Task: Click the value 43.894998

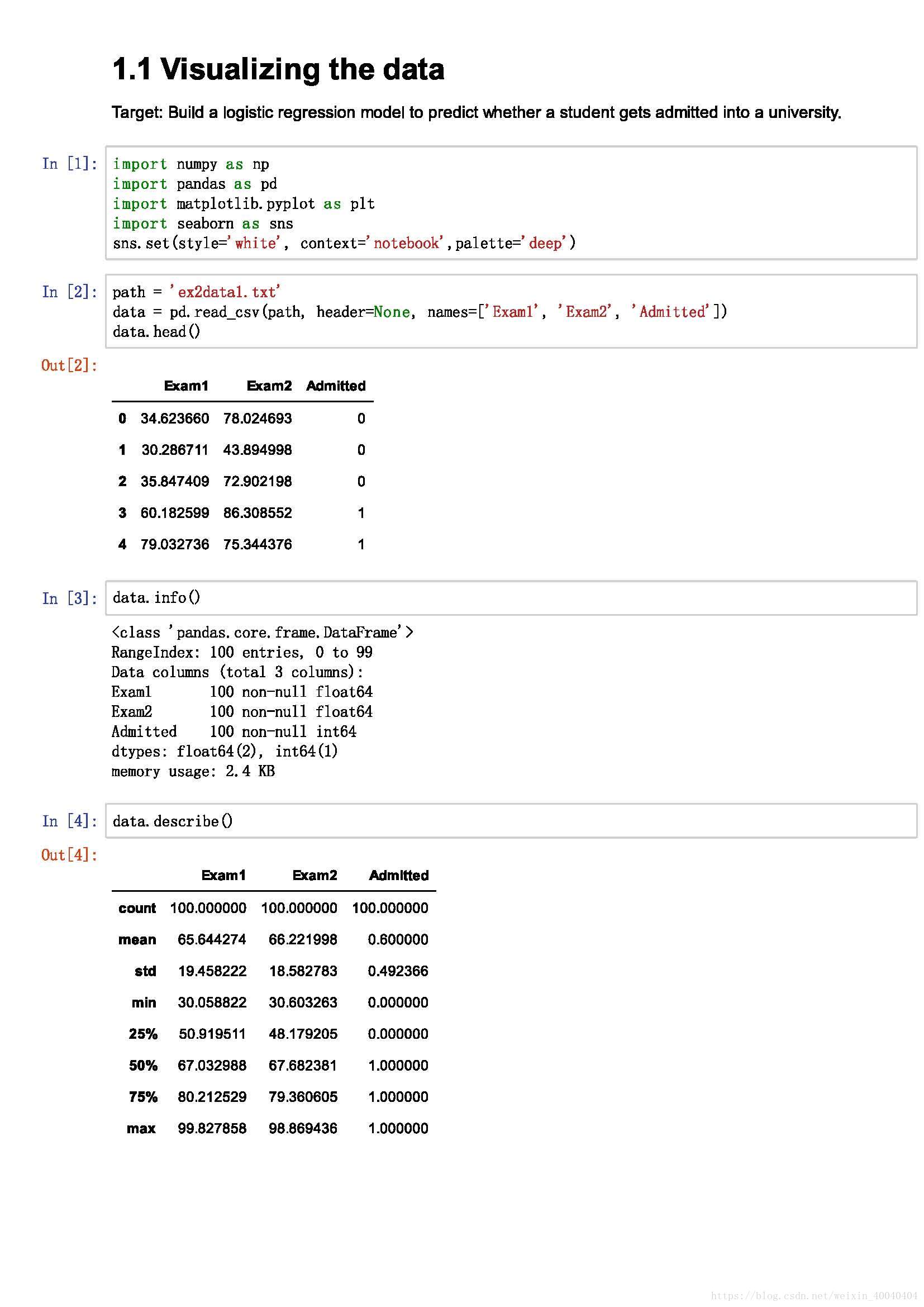Action: pyautogui.click(x=257, y=450)
